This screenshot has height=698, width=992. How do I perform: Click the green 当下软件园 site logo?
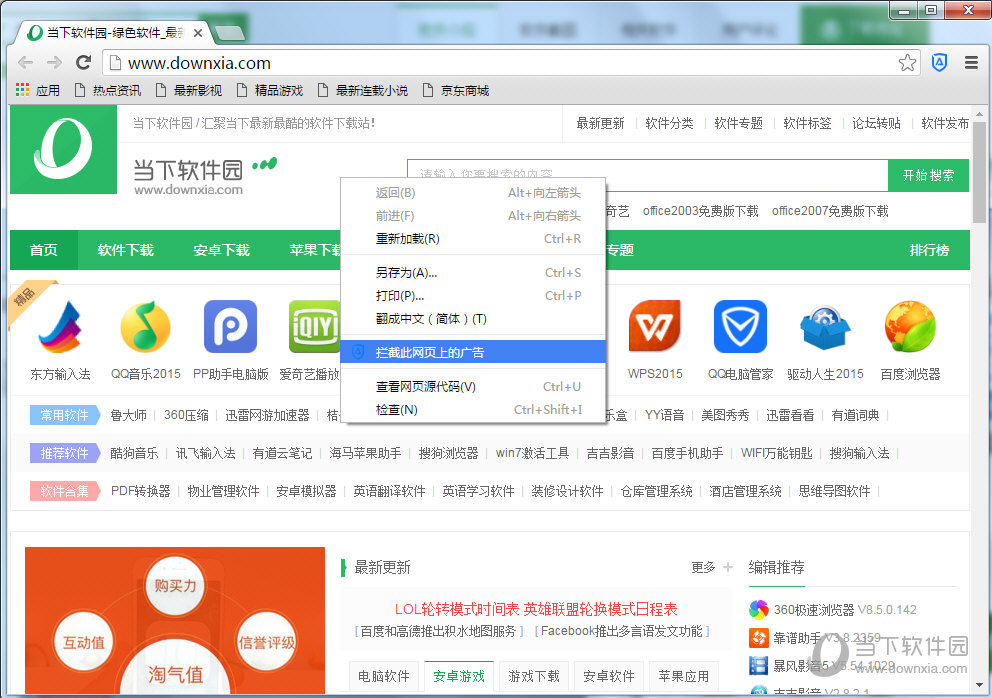pos(63,149)
